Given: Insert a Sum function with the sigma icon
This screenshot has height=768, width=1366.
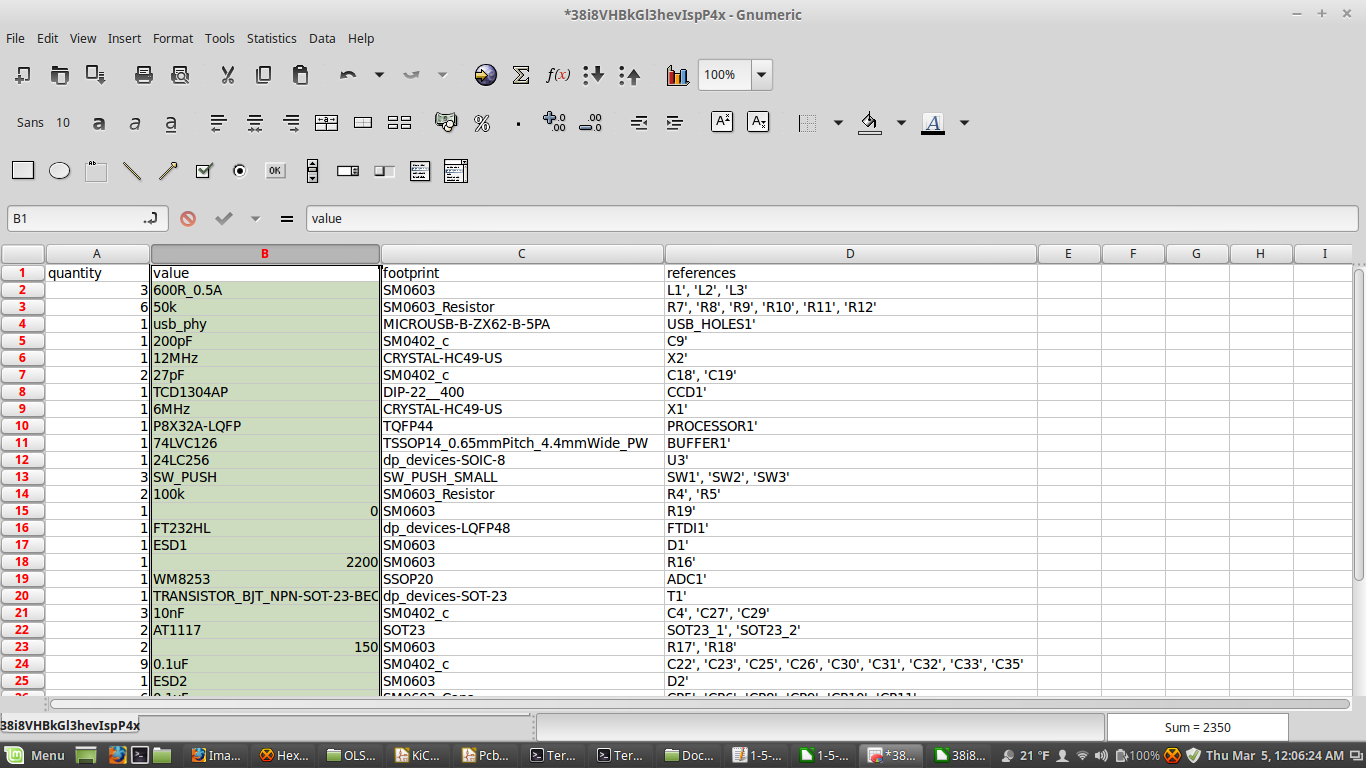Looking at the screenshot, I should point(521,75).
